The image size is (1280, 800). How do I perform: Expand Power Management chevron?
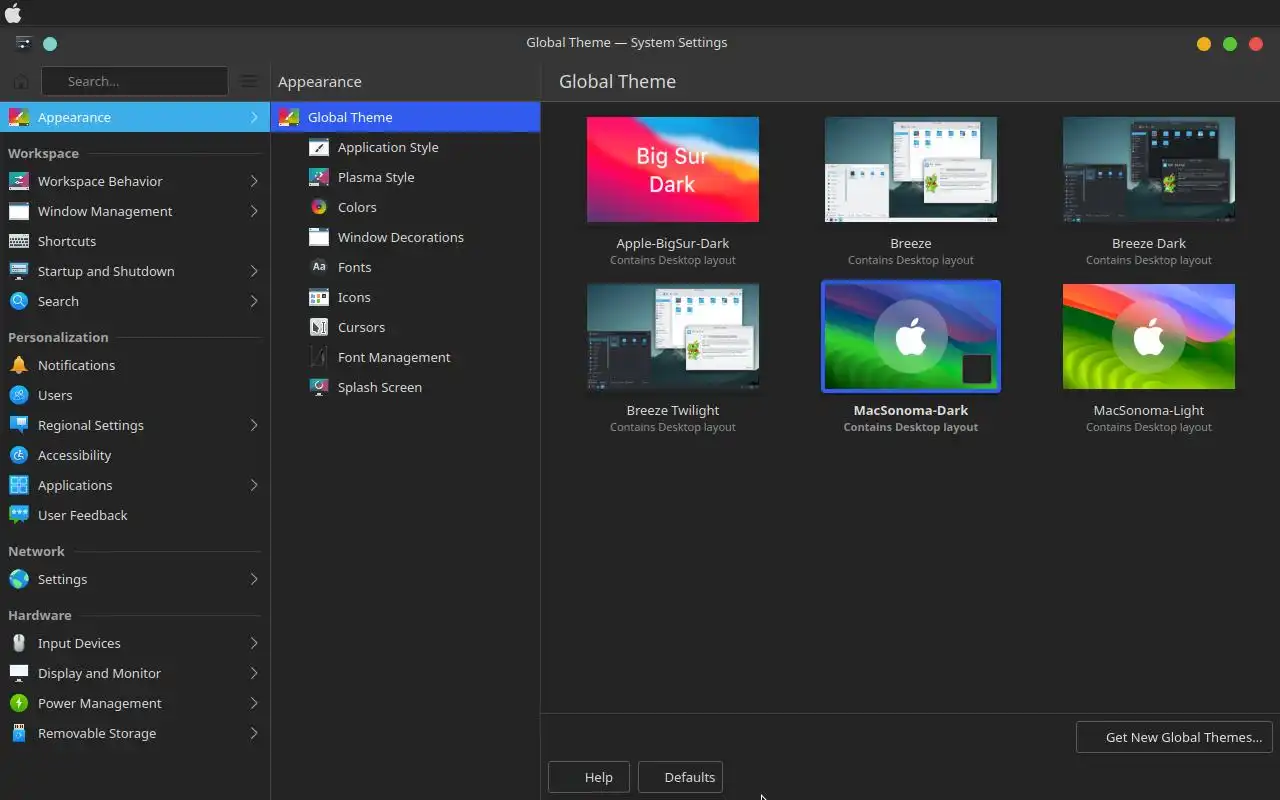(x=254, y=703)
